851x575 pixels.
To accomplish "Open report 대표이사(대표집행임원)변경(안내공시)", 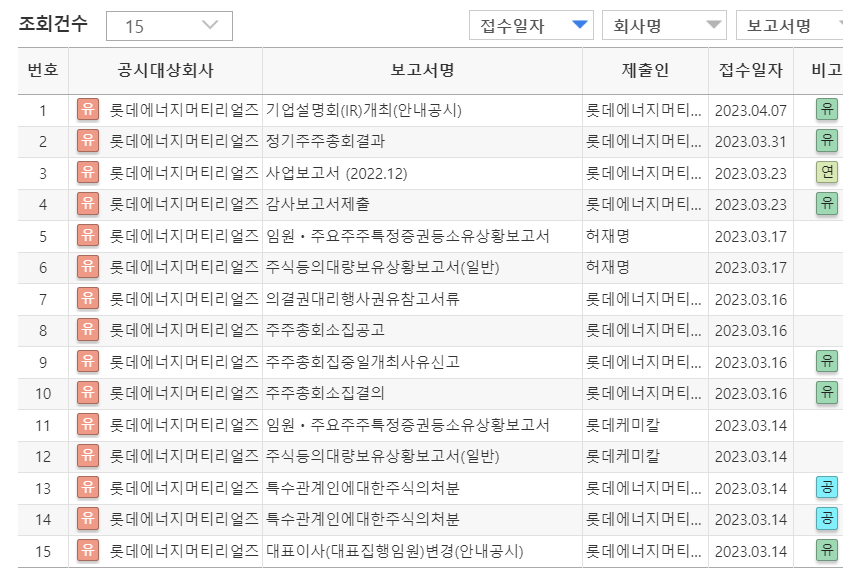I will (395, 551).
